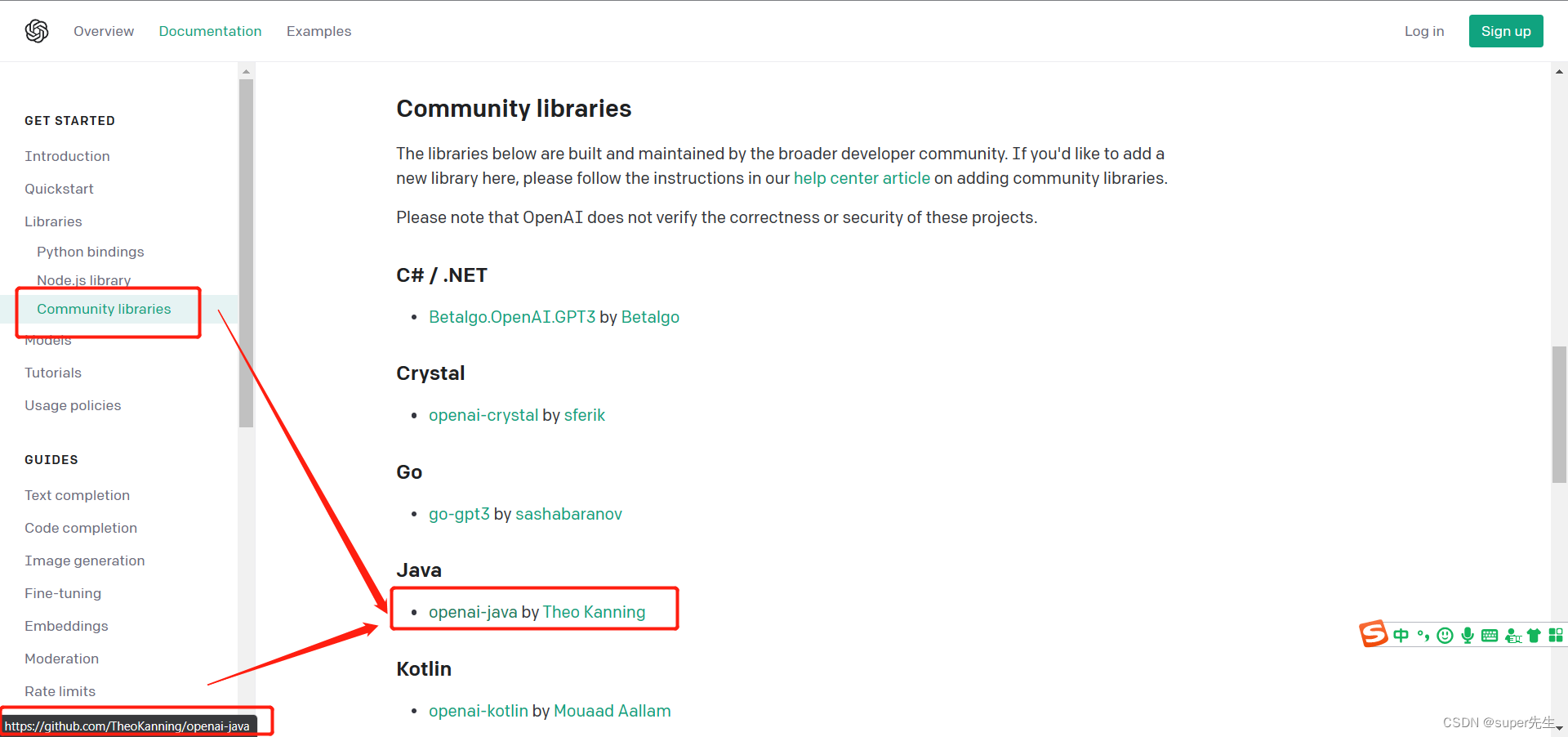Click Sogou account login icon
This screenshot has width=1568, height=737.
point(1513,636)
